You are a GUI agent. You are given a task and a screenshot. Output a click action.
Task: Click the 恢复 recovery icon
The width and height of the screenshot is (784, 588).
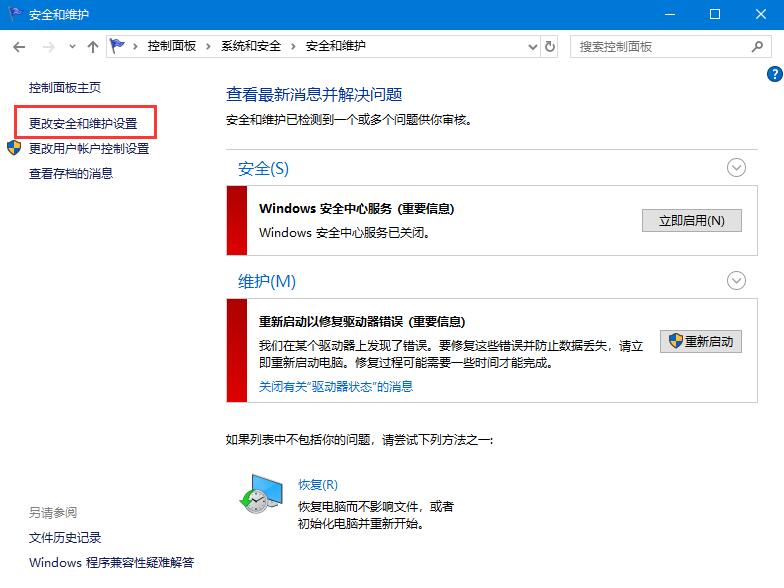coord(261,494)
